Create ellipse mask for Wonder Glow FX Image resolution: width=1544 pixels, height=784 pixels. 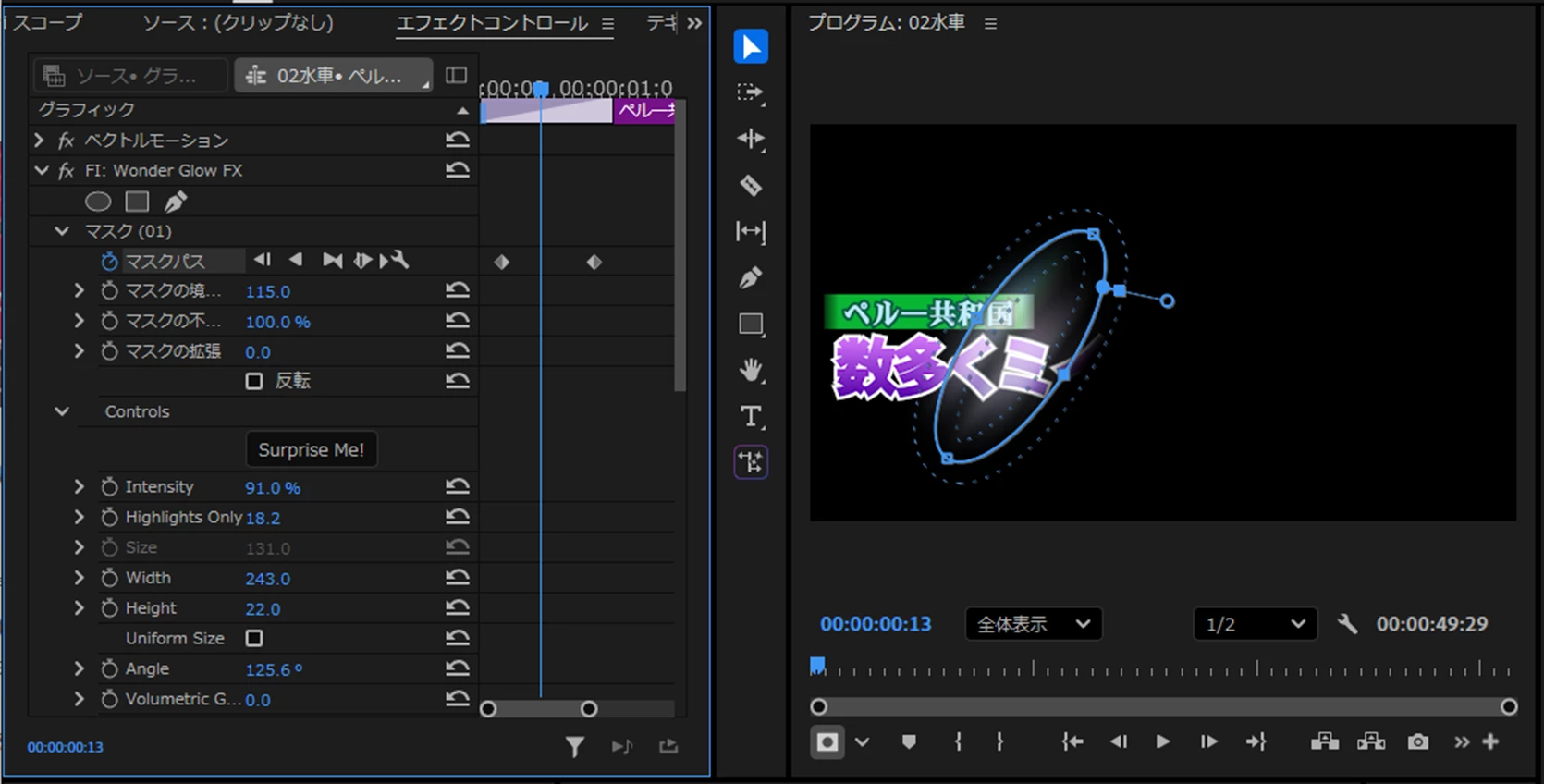(x=98, y=202)
